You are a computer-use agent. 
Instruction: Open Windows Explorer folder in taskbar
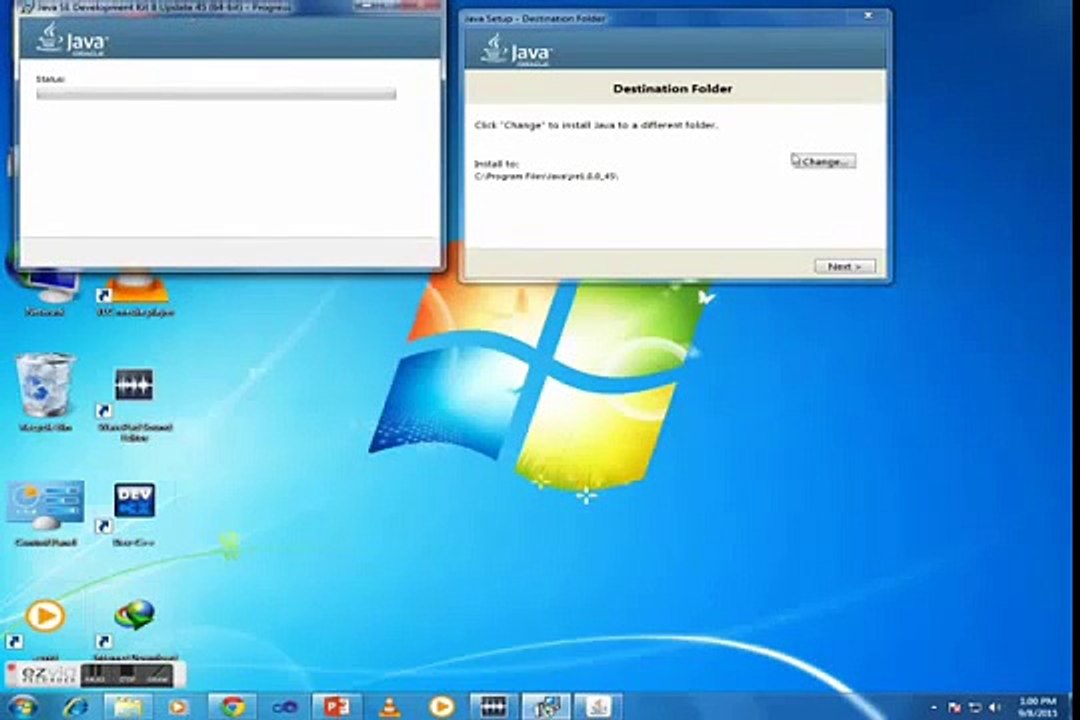128,707
